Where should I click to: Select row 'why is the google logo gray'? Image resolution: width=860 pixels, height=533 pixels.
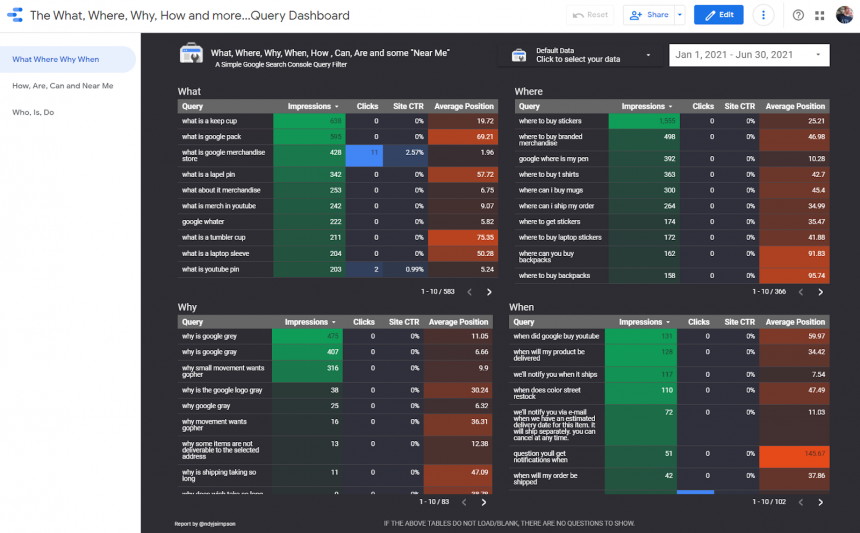(335, 390)
